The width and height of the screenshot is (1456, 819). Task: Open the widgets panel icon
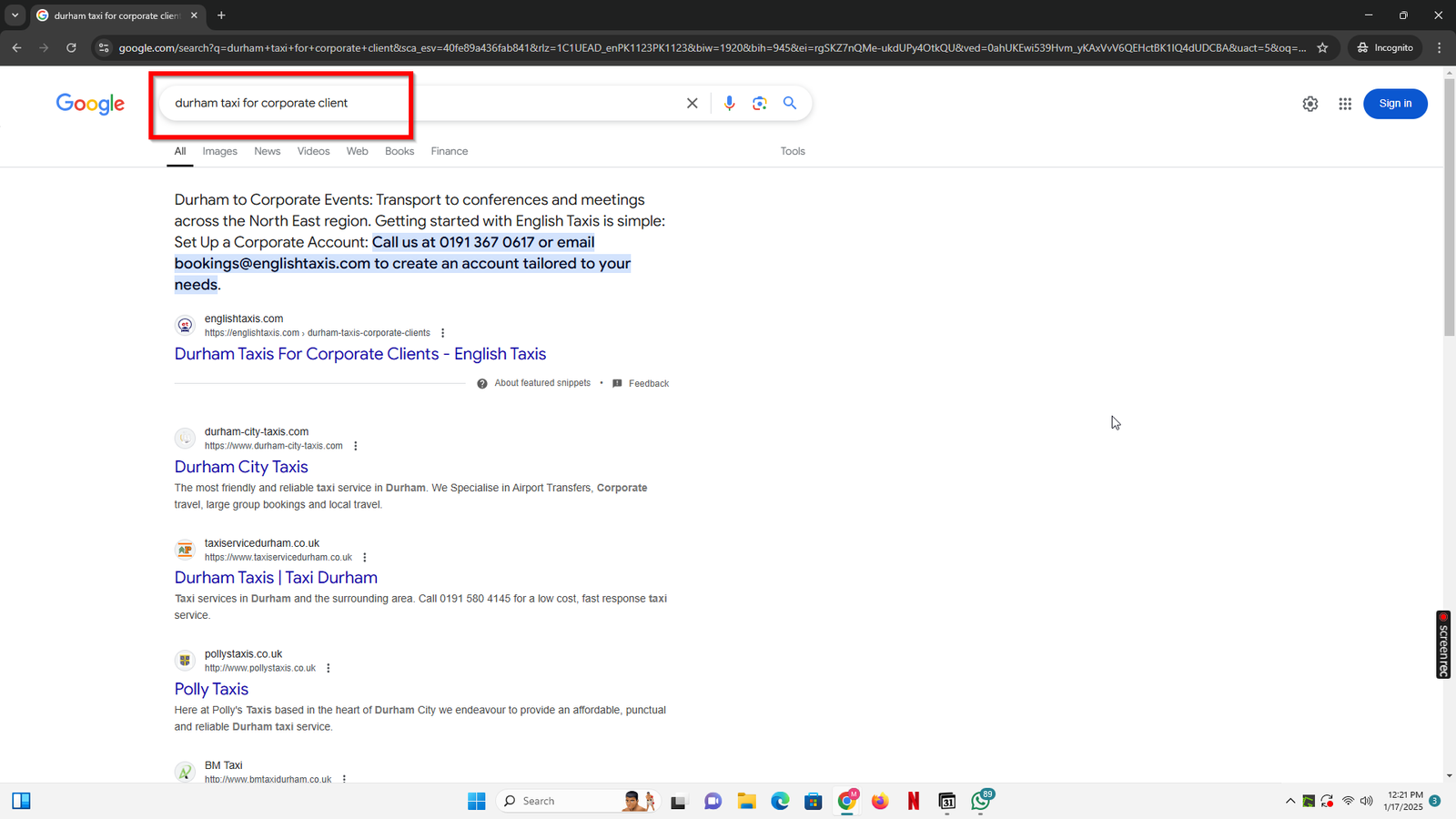coord(21,801)
